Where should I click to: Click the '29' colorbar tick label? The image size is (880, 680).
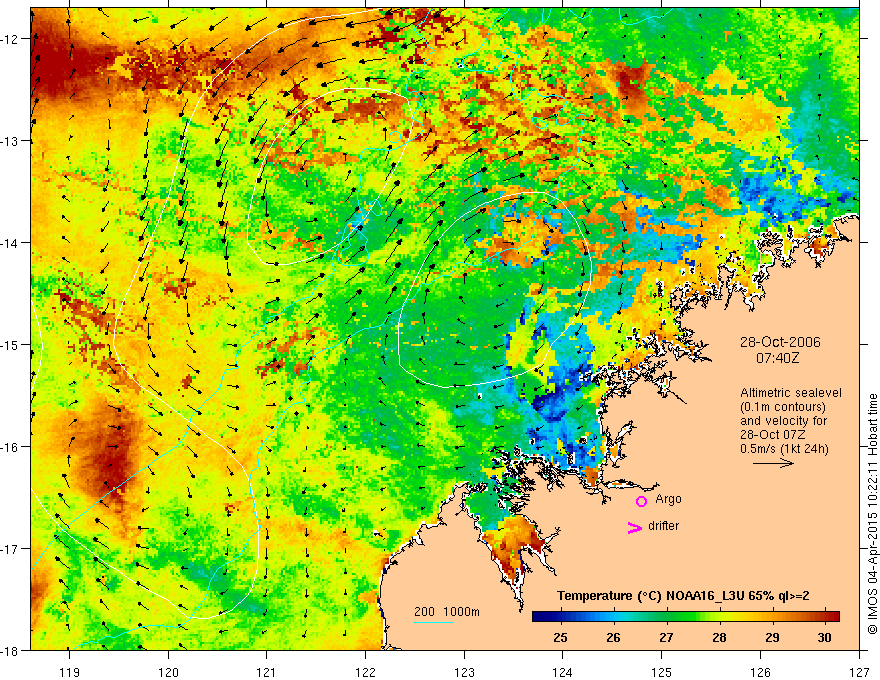click(x=772, y=638)
